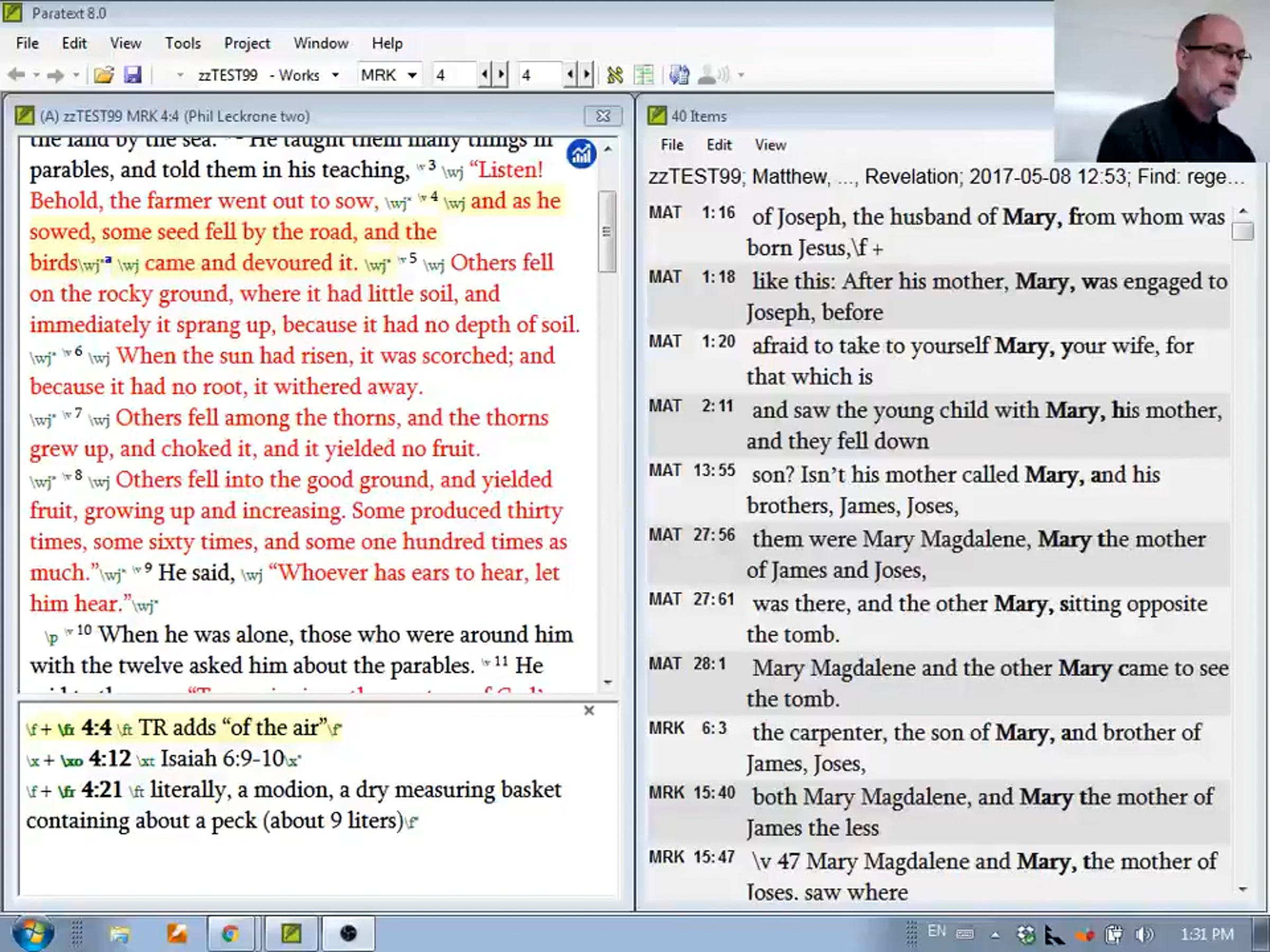The width and height of the screenshot is (1270, 952).
Task: Click the green table icon in toolbar
Action: (643, 75)
